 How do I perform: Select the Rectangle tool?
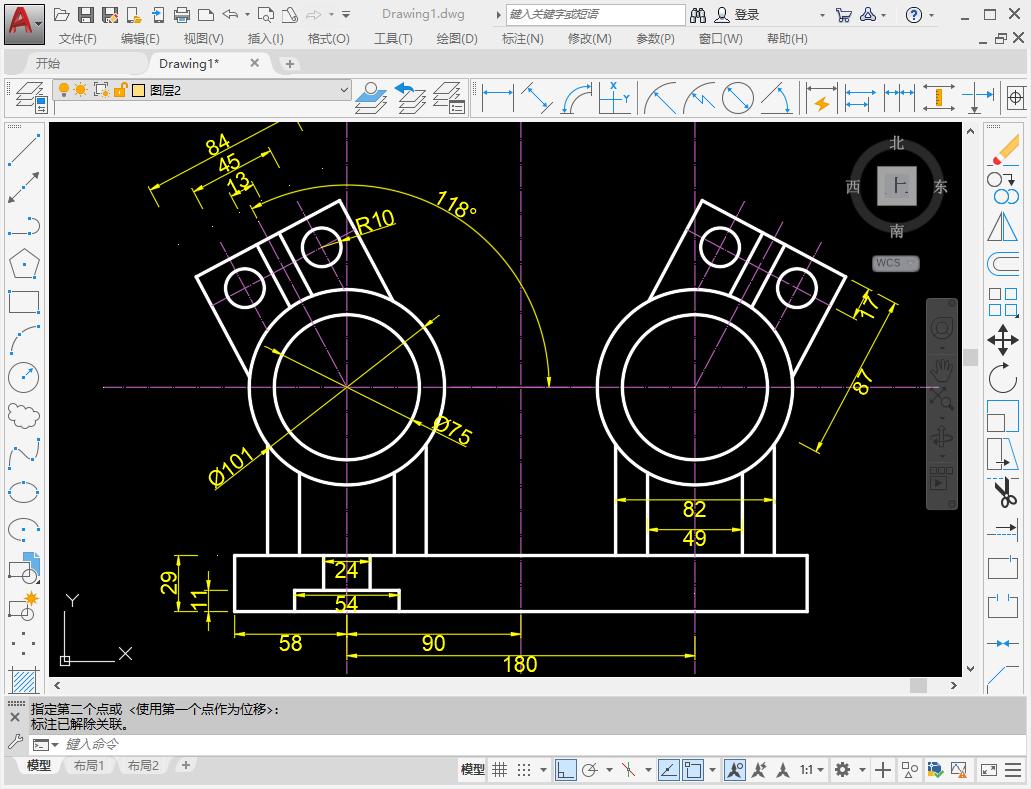click(x=24, y=298)
